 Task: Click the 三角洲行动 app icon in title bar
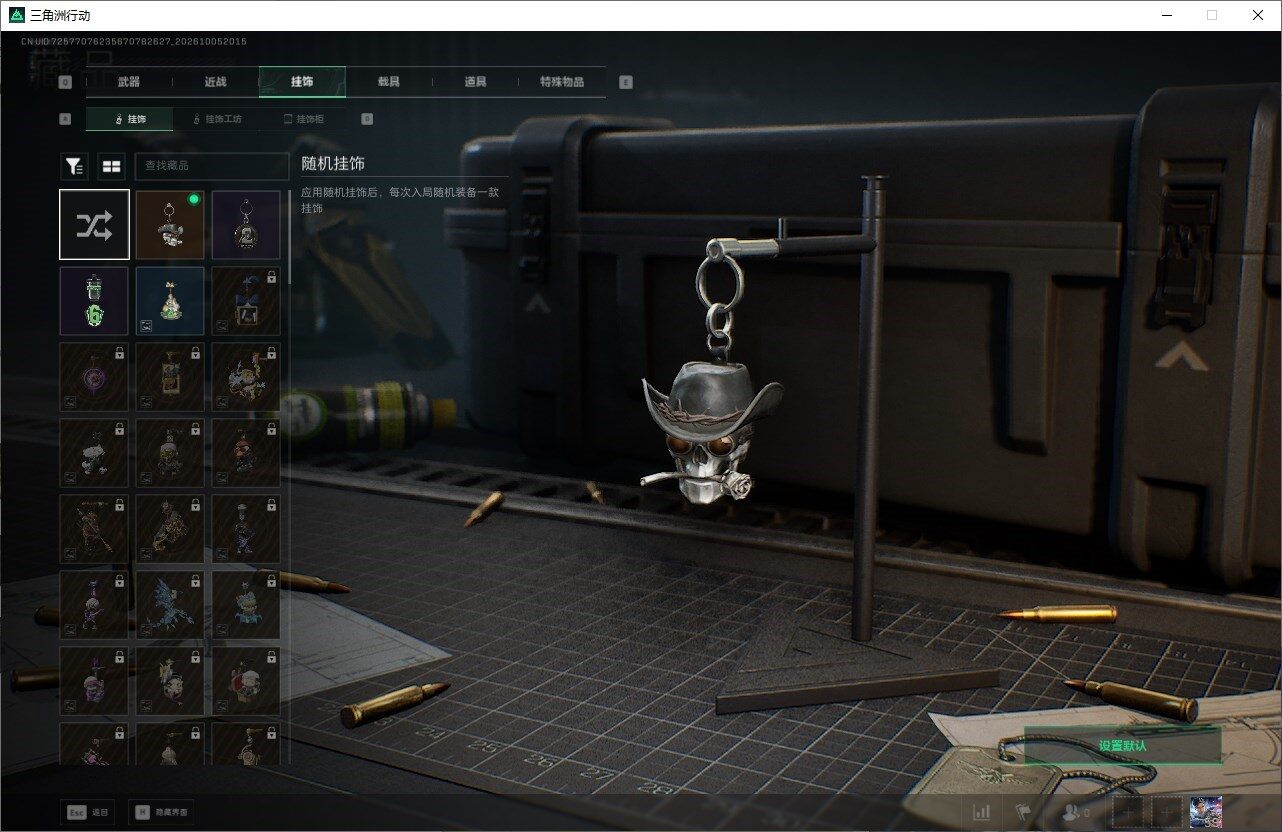pos(15,15)
